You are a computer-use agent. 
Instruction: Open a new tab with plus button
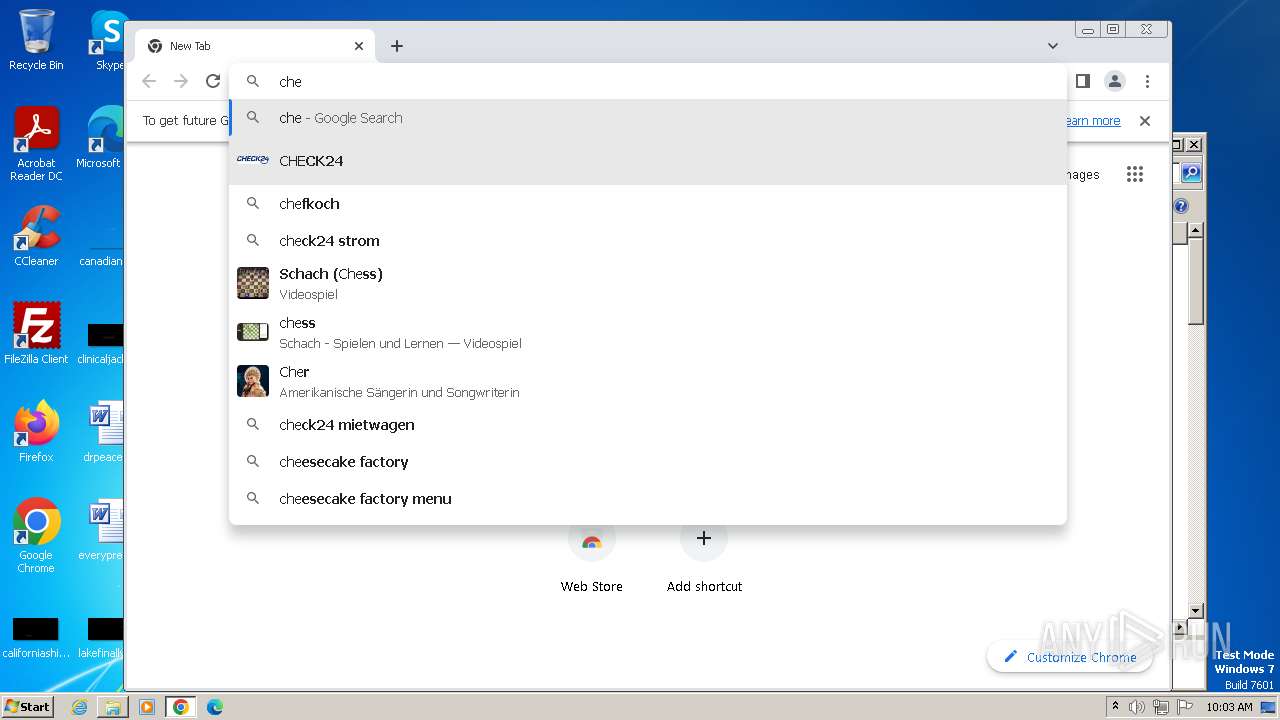(x=397, y=46)
